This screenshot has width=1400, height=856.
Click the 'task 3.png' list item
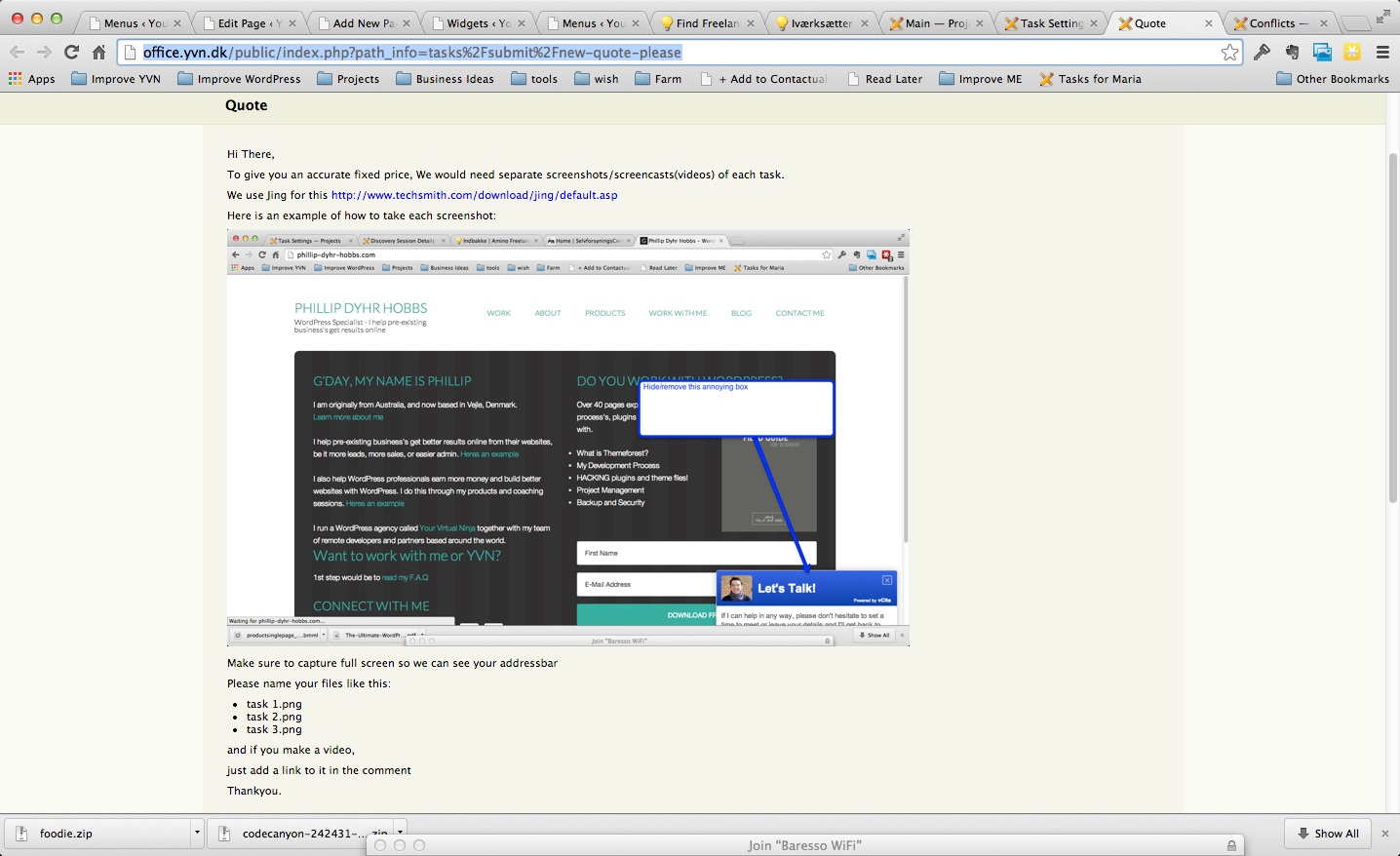click(x=274, y=729)
